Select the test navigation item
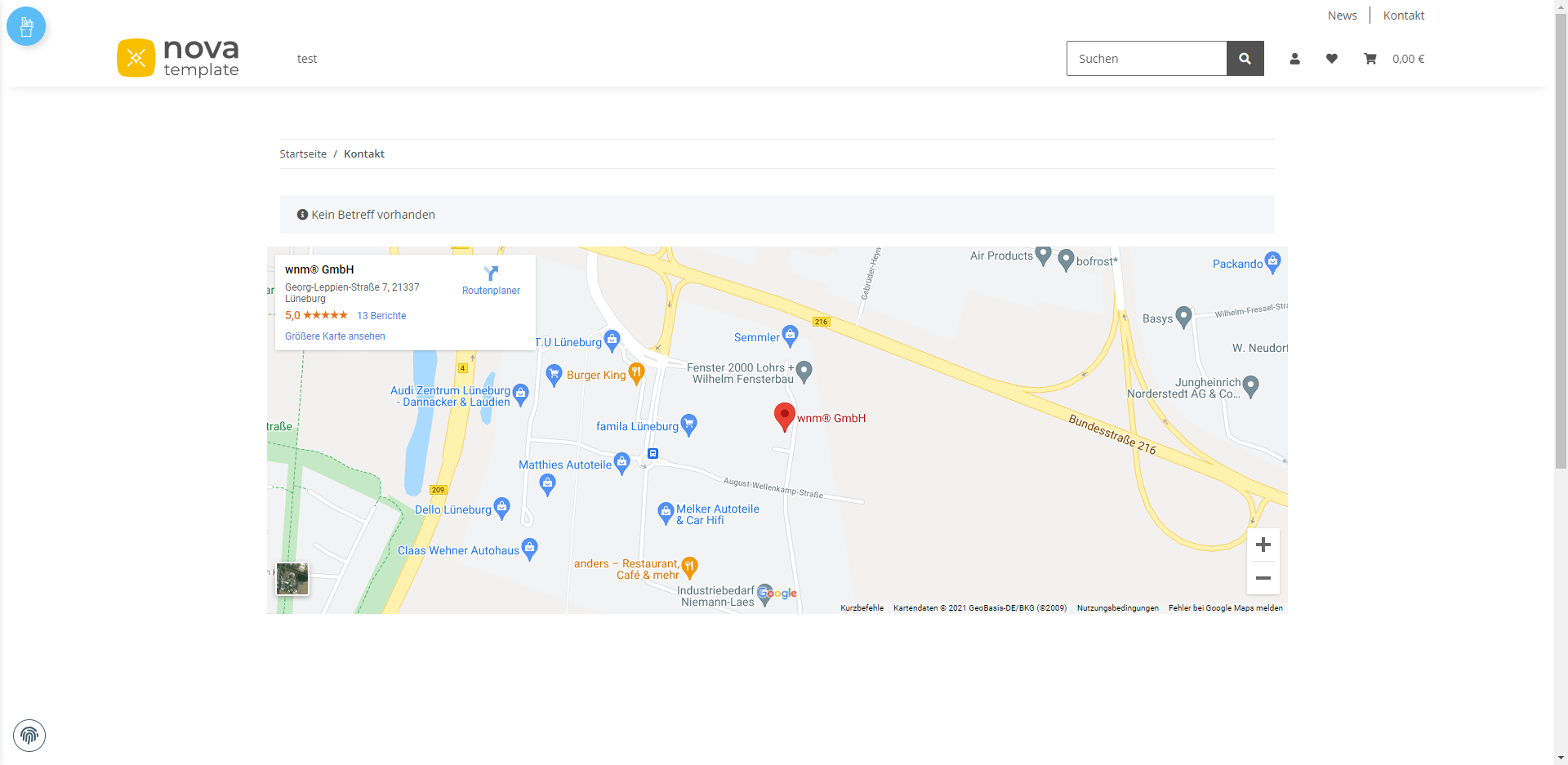 [x=307, y=59]
